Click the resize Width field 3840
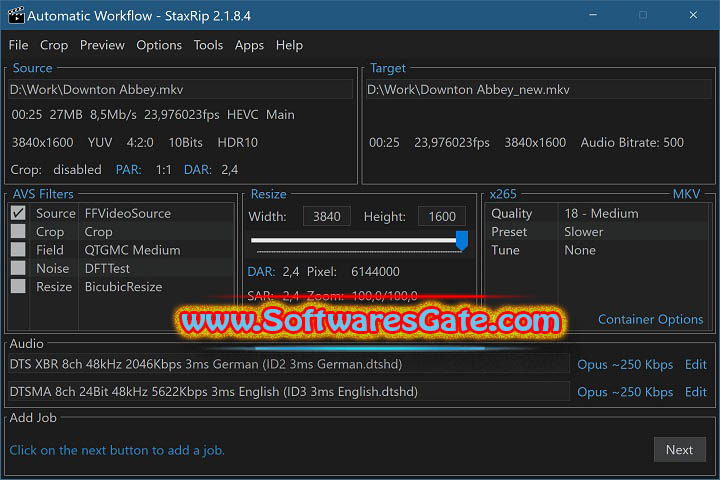 326,216
